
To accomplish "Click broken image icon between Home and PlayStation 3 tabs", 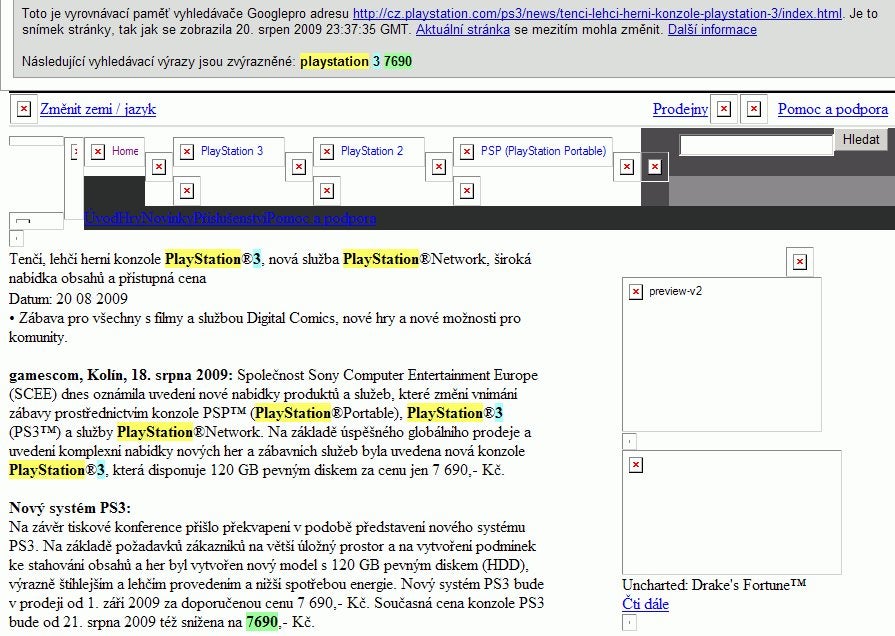I will coord(159,167).
